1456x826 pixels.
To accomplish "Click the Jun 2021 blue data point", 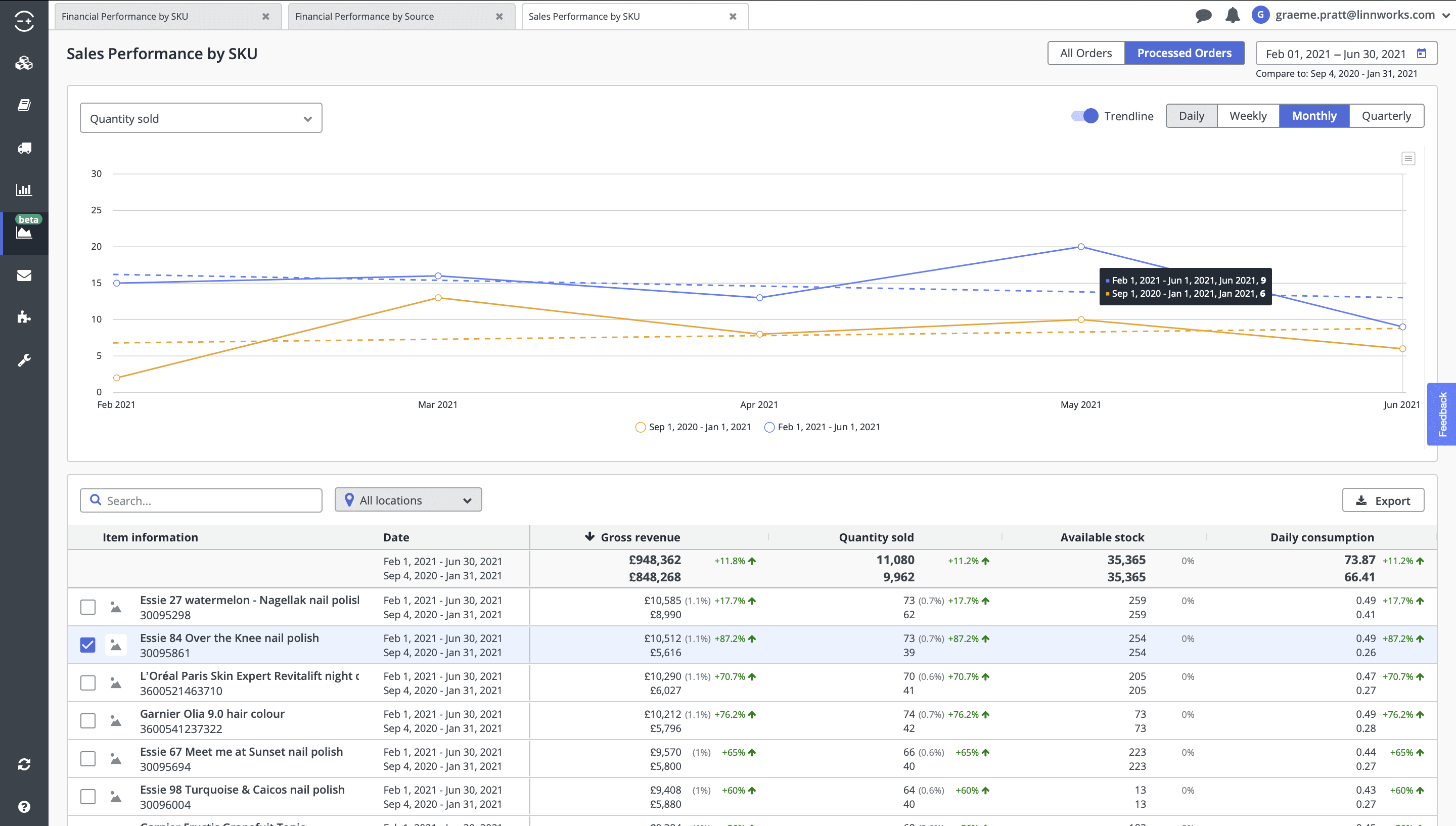I will 1402,327.
